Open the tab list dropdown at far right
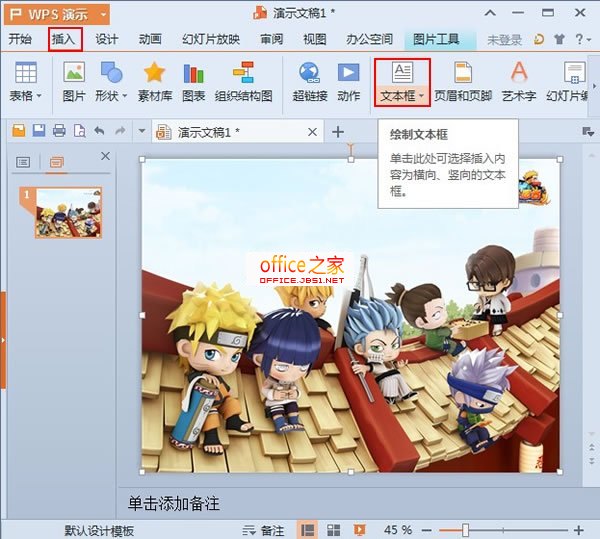The width and height of the screenshot is (600, 539). pyautogui.click(x=588, y=132)
